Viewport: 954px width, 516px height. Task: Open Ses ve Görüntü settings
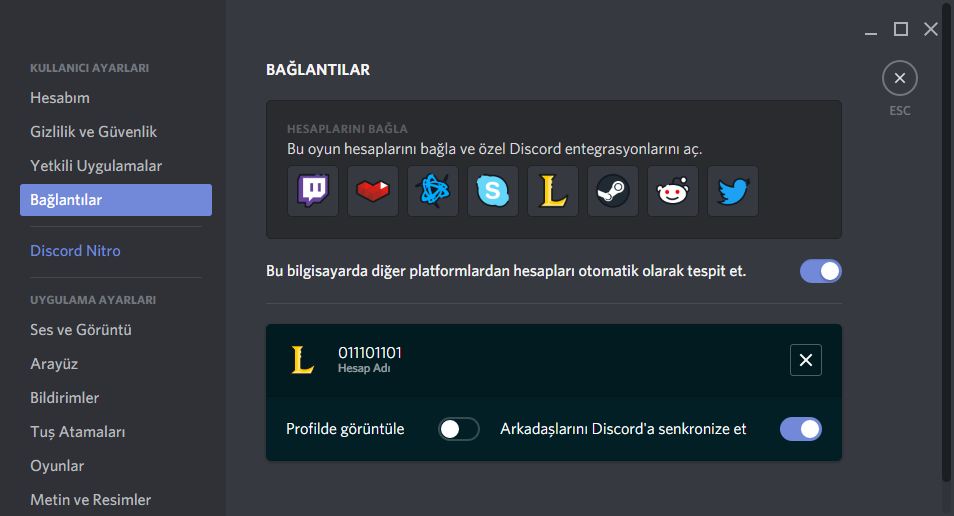tap(116, 330)
